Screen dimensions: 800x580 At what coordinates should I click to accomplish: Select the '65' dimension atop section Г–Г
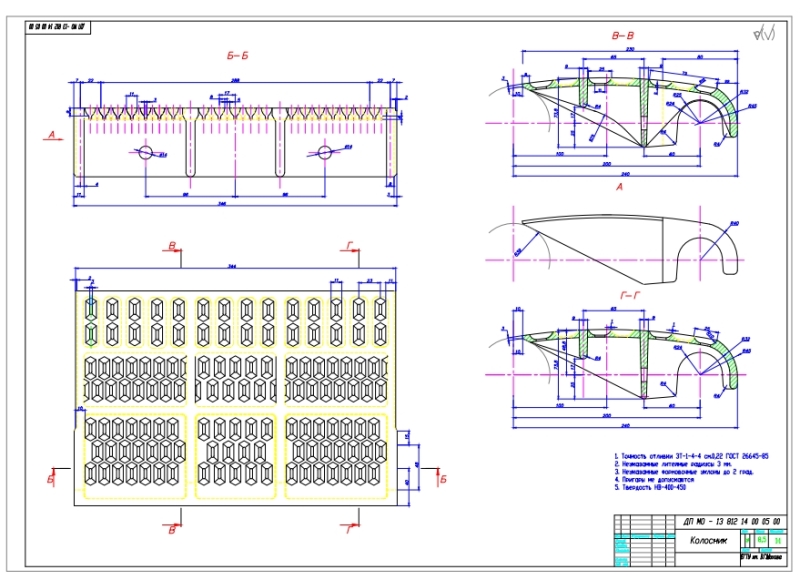(613, 309)
